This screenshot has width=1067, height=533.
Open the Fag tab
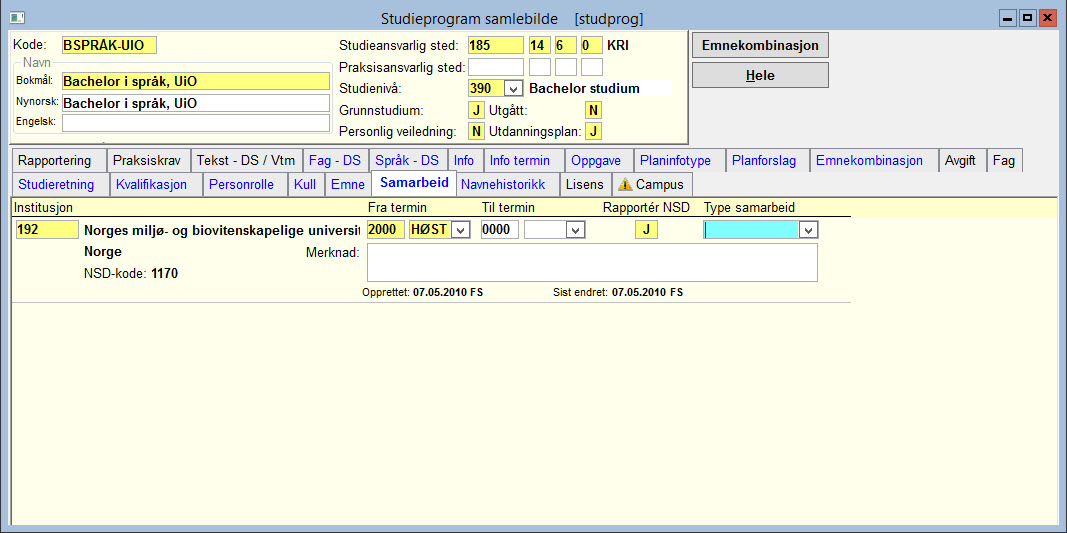1004,161
